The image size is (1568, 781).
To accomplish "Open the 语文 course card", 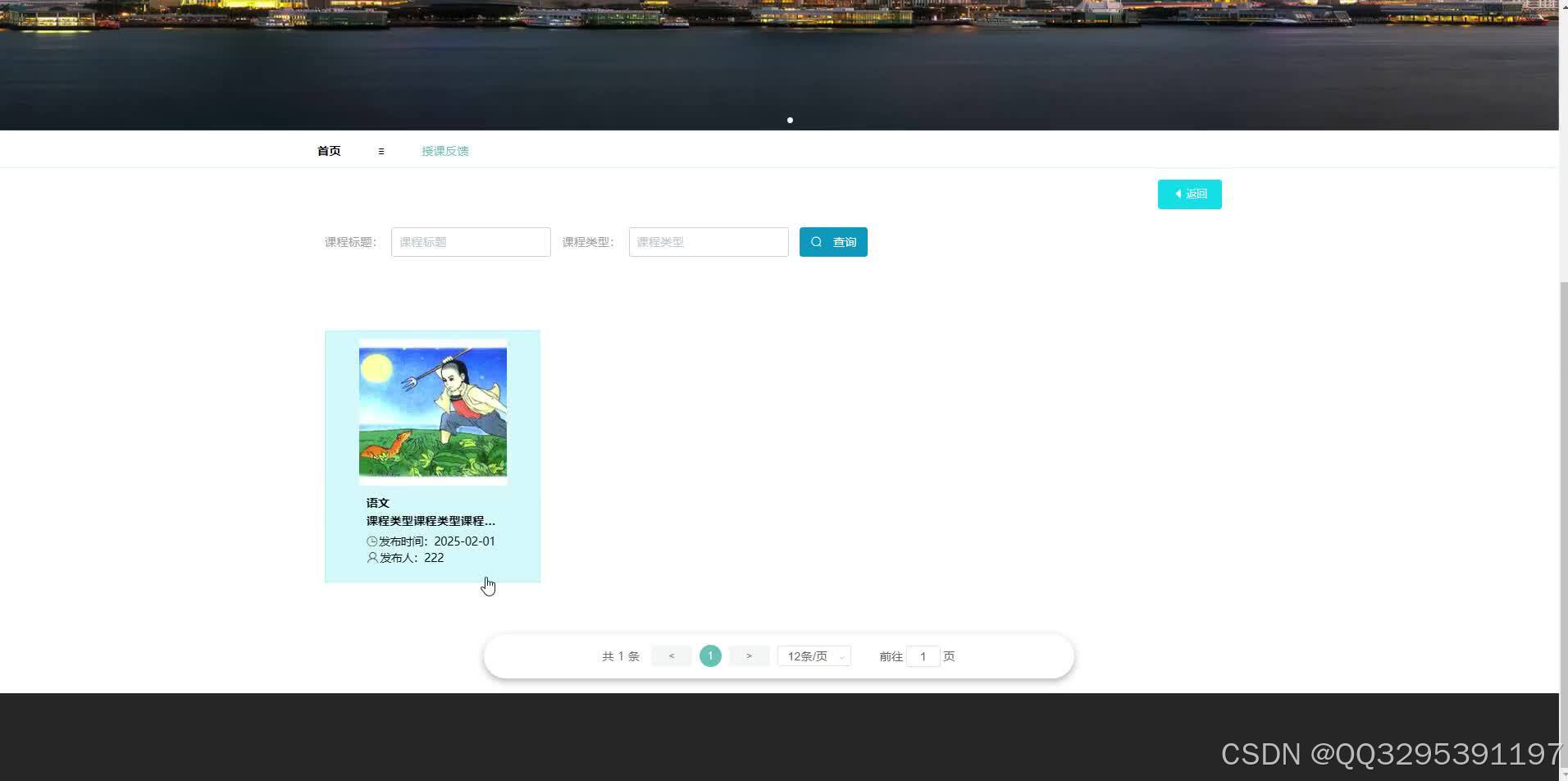I will [x=432, y=455].
